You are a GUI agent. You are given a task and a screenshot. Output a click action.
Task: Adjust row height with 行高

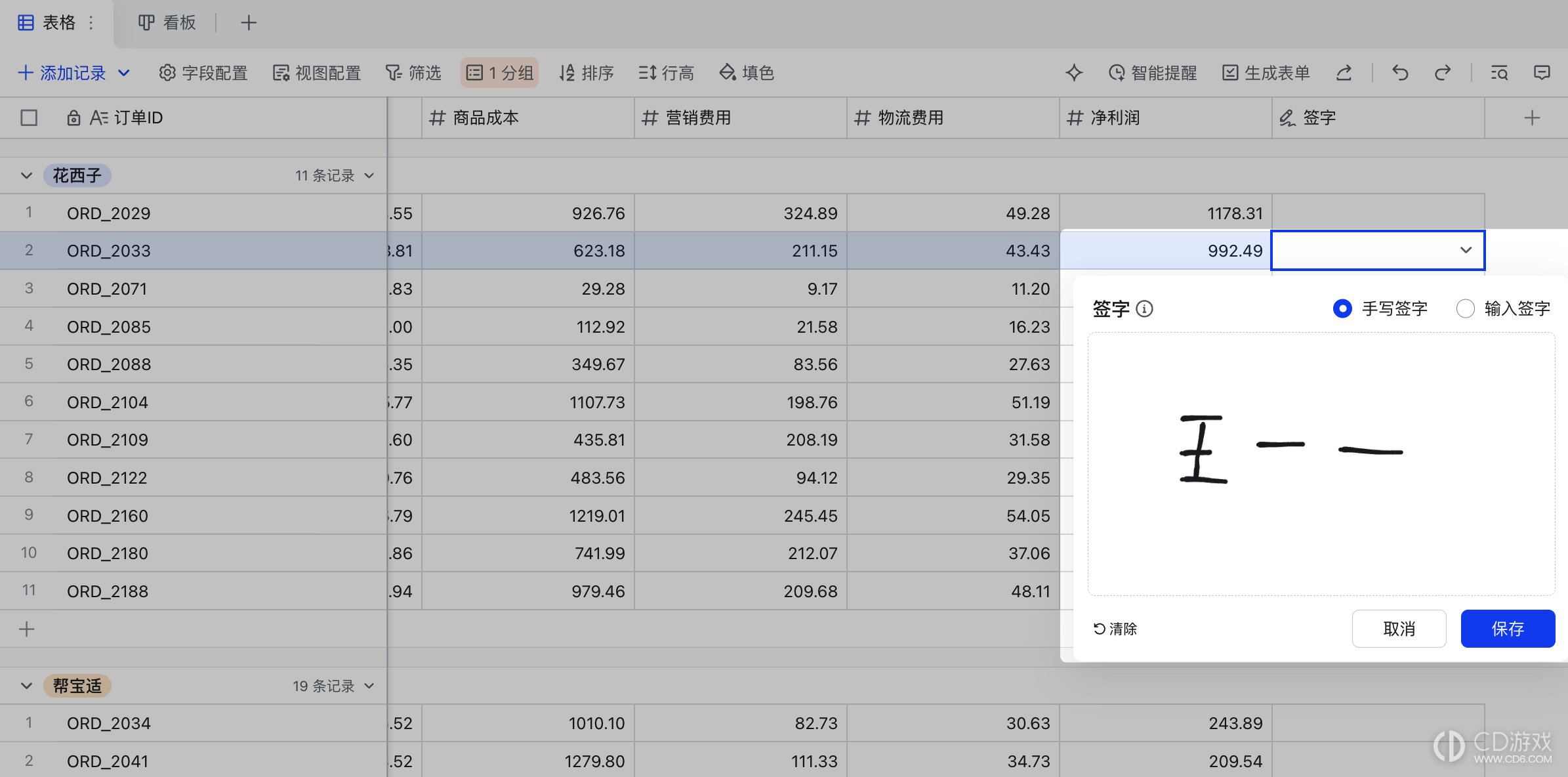click(667, 73)
